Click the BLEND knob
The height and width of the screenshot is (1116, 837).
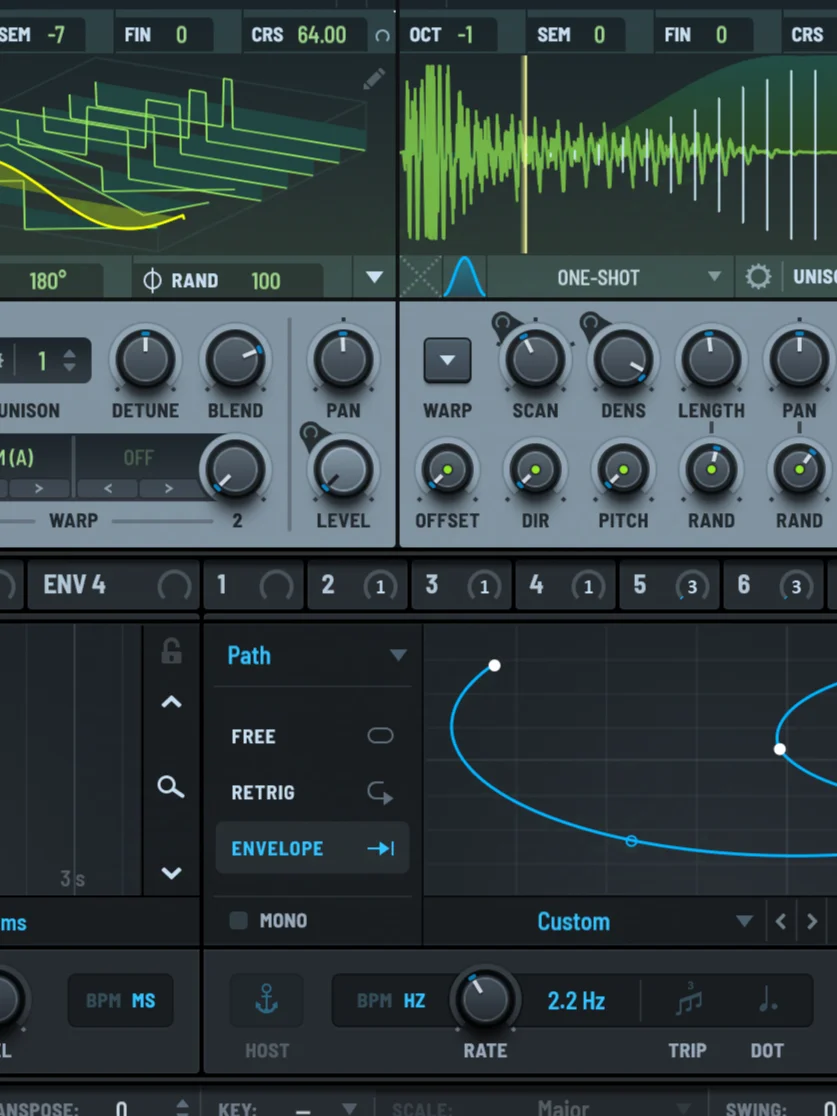(235, 359)
